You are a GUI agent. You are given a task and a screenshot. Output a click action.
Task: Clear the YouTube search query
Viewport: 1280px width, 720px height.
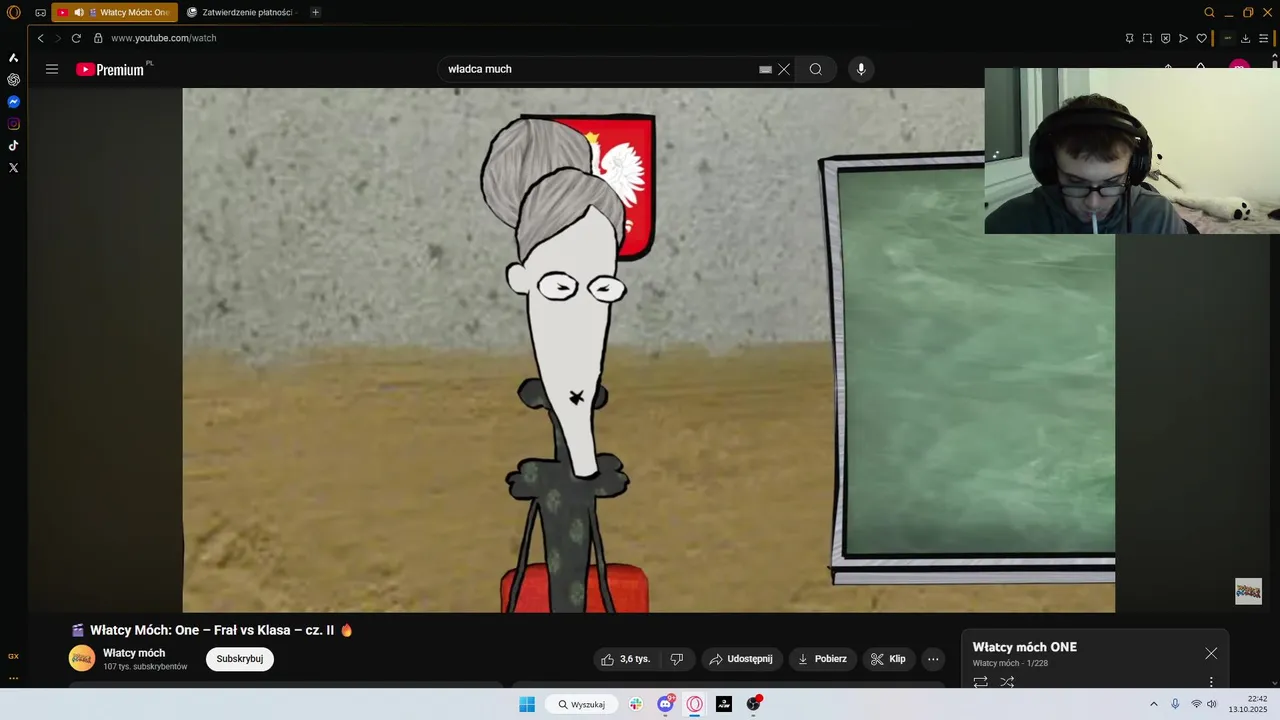click(x=784, y=69)
